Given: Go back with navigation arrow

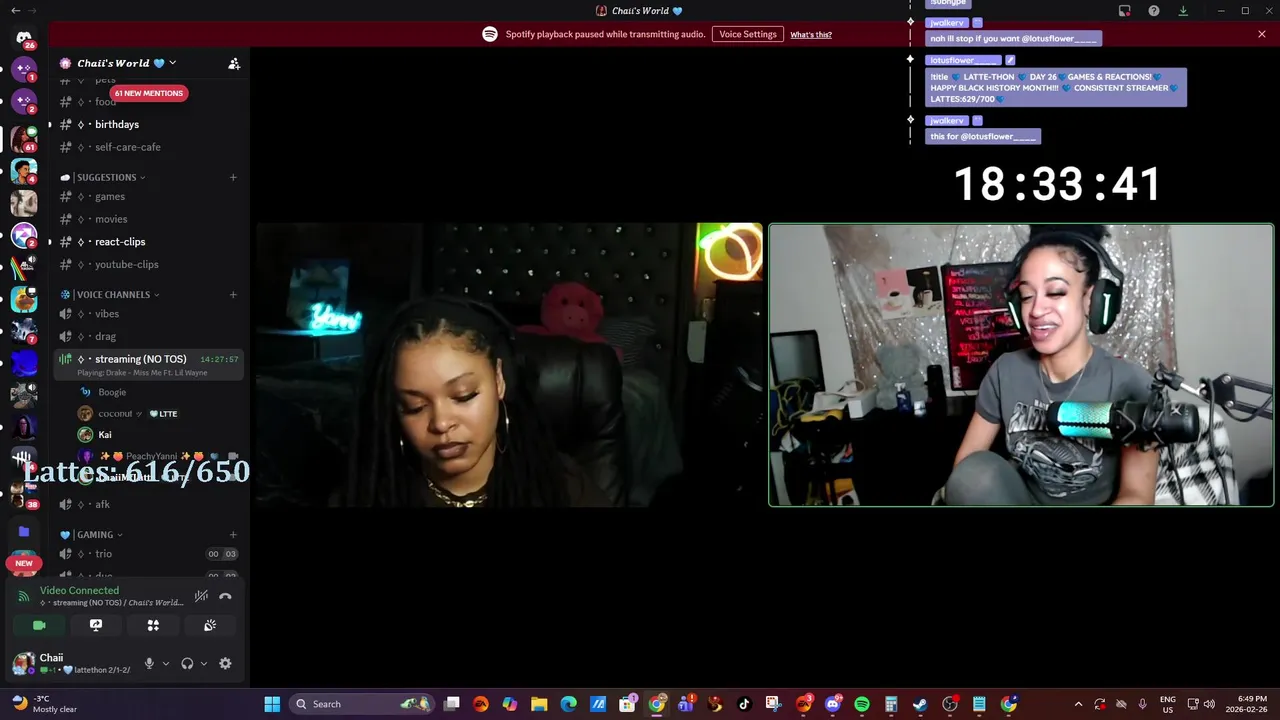Looking at the screenshot, I should point(15,11).
